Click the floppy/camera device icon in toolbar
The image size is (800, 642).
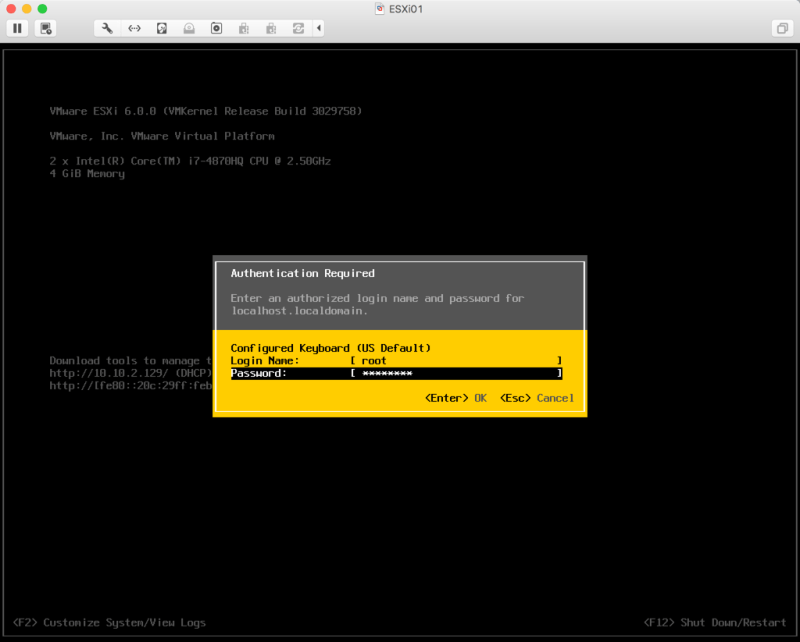tap(216, 28)
